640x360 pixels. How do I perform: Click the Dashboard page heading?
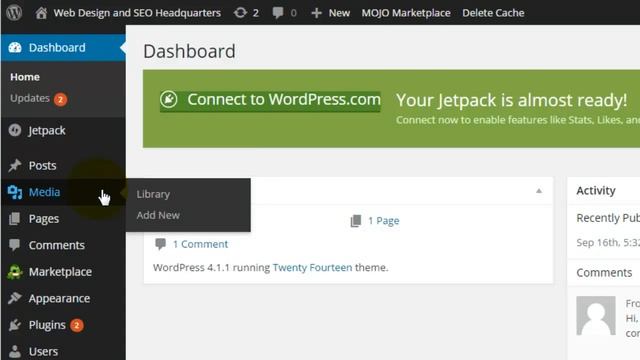189,51
